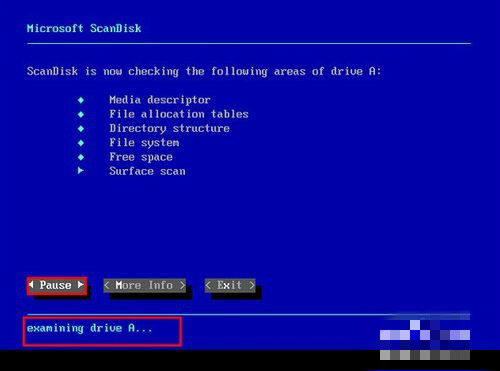Viewport: 500px width, 371px height.
Task: Select the Exit button
Action: click(x=230, y=286)
